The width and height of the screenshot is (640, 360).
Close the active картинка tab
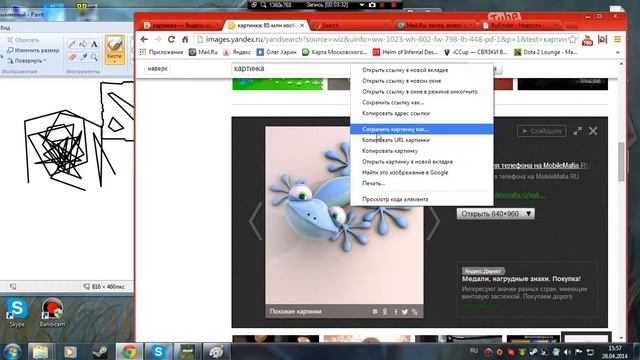(302, 25)
